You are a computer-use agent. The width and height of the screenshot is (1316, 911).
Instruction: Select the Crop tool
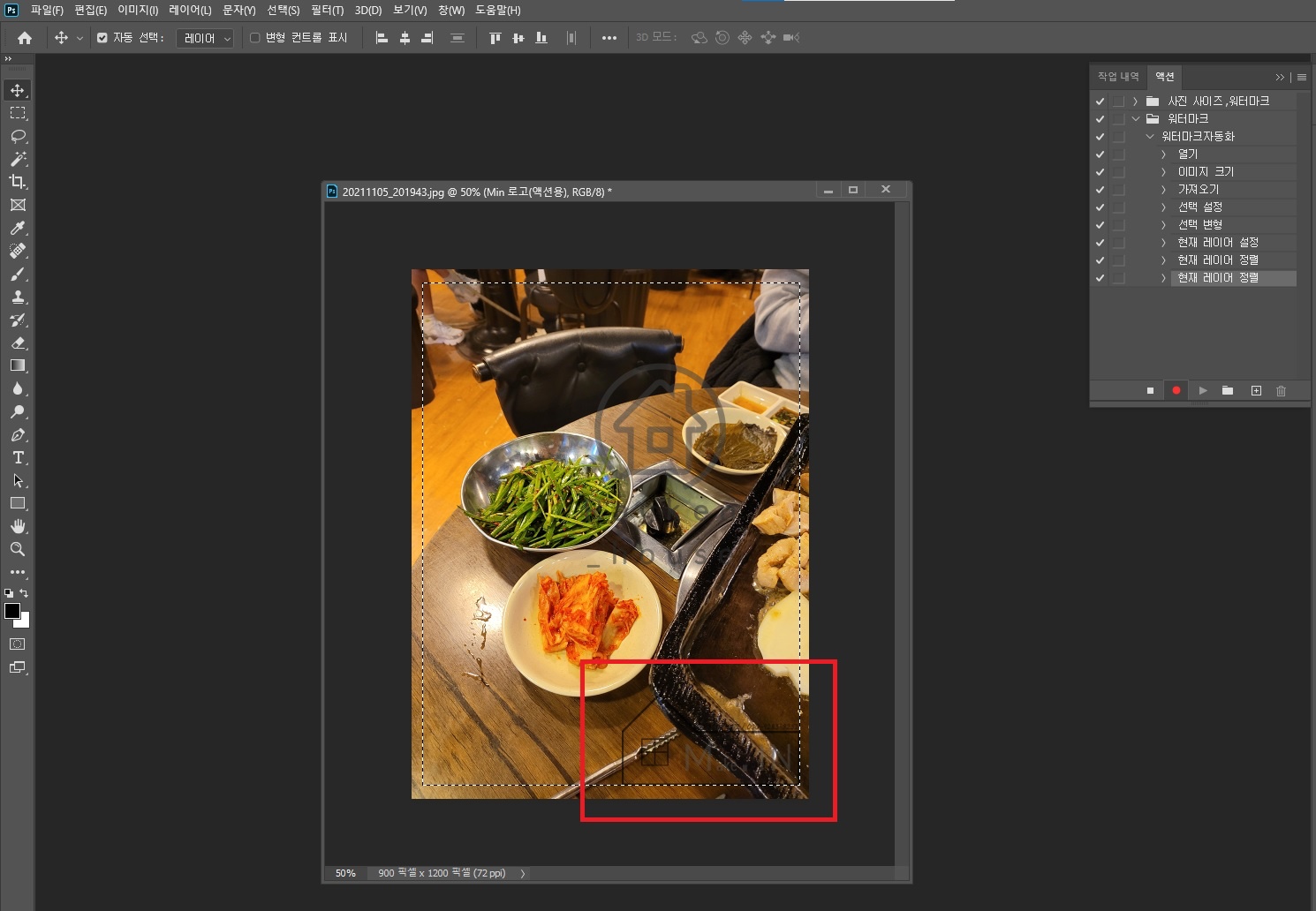(18, 182)
